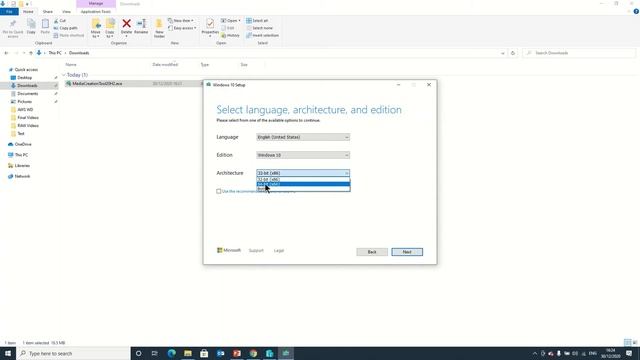Viewport: 640px width, 360px height.
Task: Select the MediaCreationTool20H2.exe file
Action: pyautogui.click(x=97, y=84)
